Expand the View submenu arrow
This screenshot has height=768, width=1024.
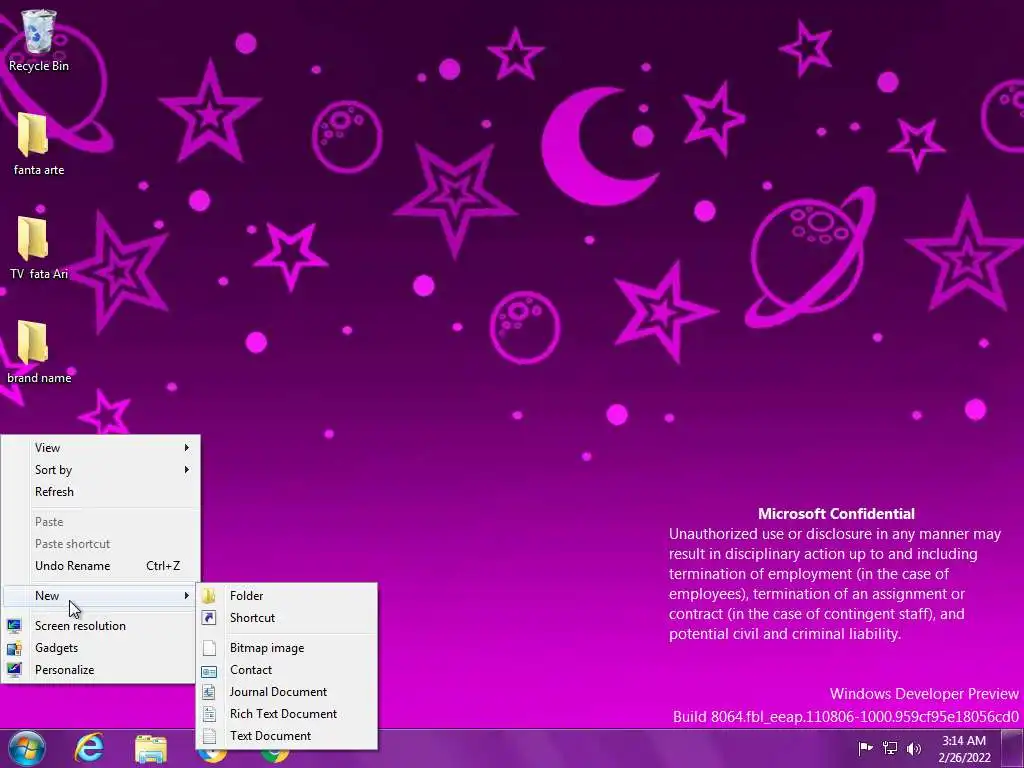point(187,447)
